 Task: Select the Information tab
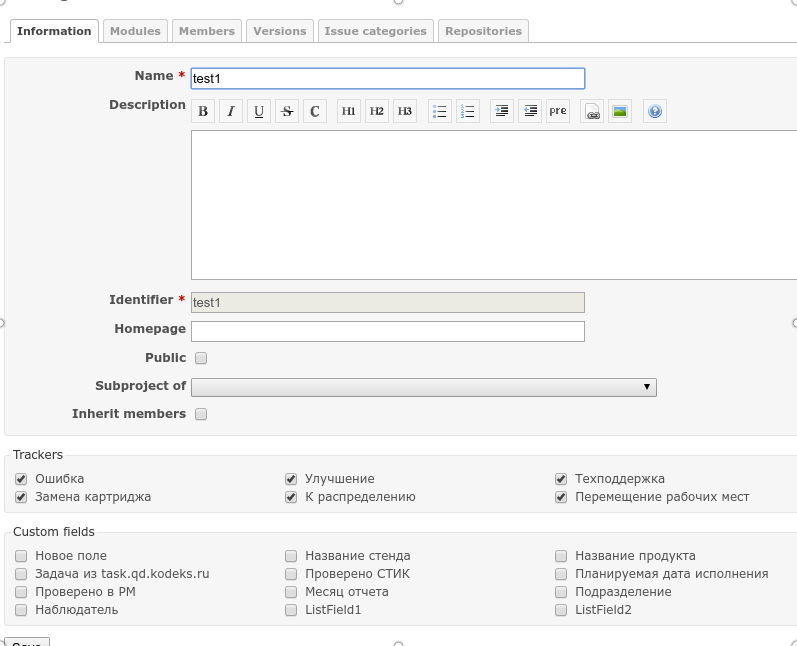point(54,31)
